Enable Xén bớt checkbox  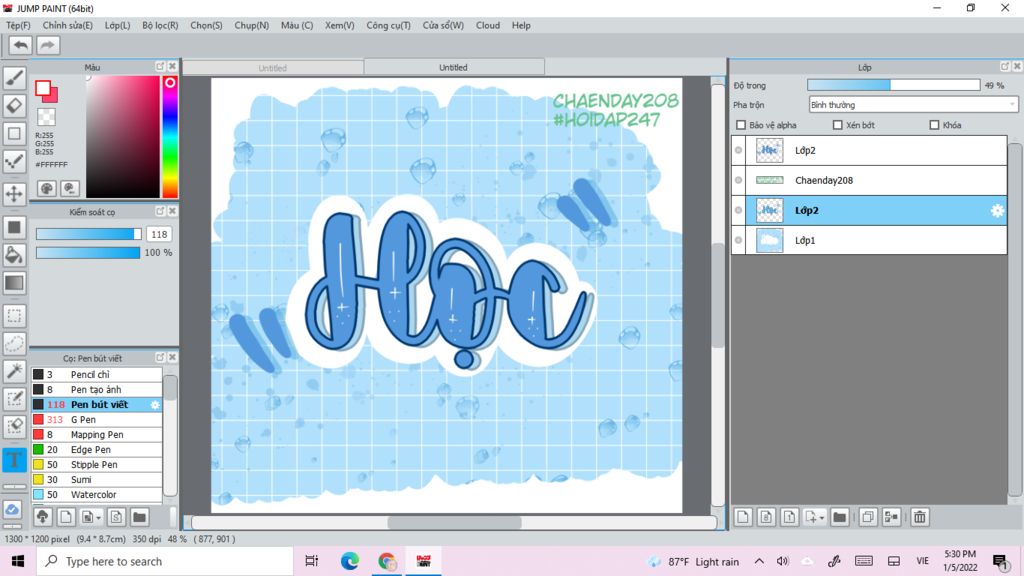pos(837,125)
